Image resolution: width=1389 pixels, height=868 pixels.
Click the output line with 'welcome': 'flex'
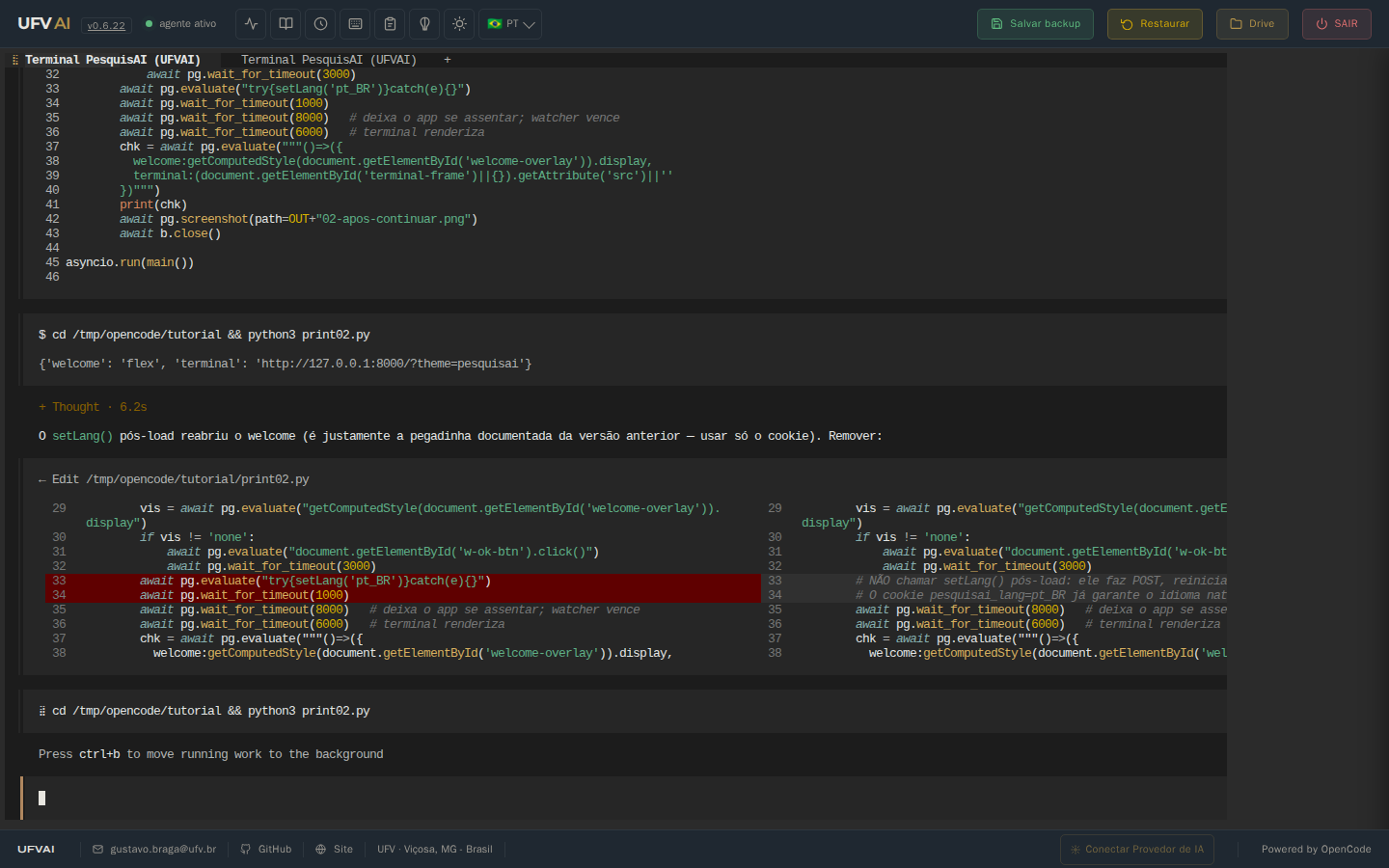tap(285, 364)
